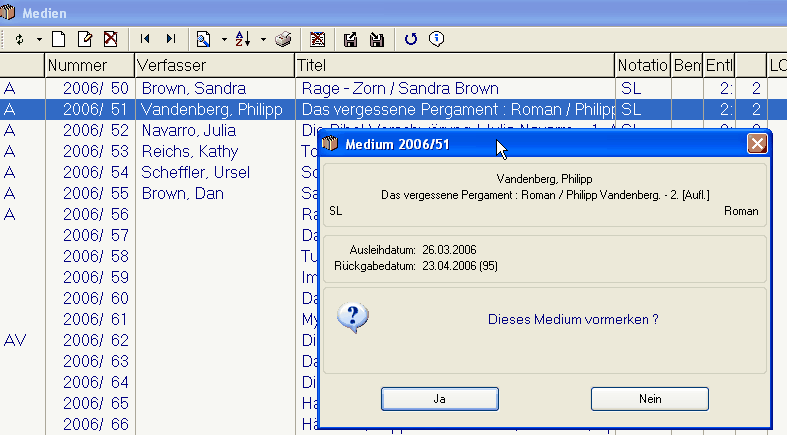Close the Medium 2006/51 dialog

pos(757,143)
